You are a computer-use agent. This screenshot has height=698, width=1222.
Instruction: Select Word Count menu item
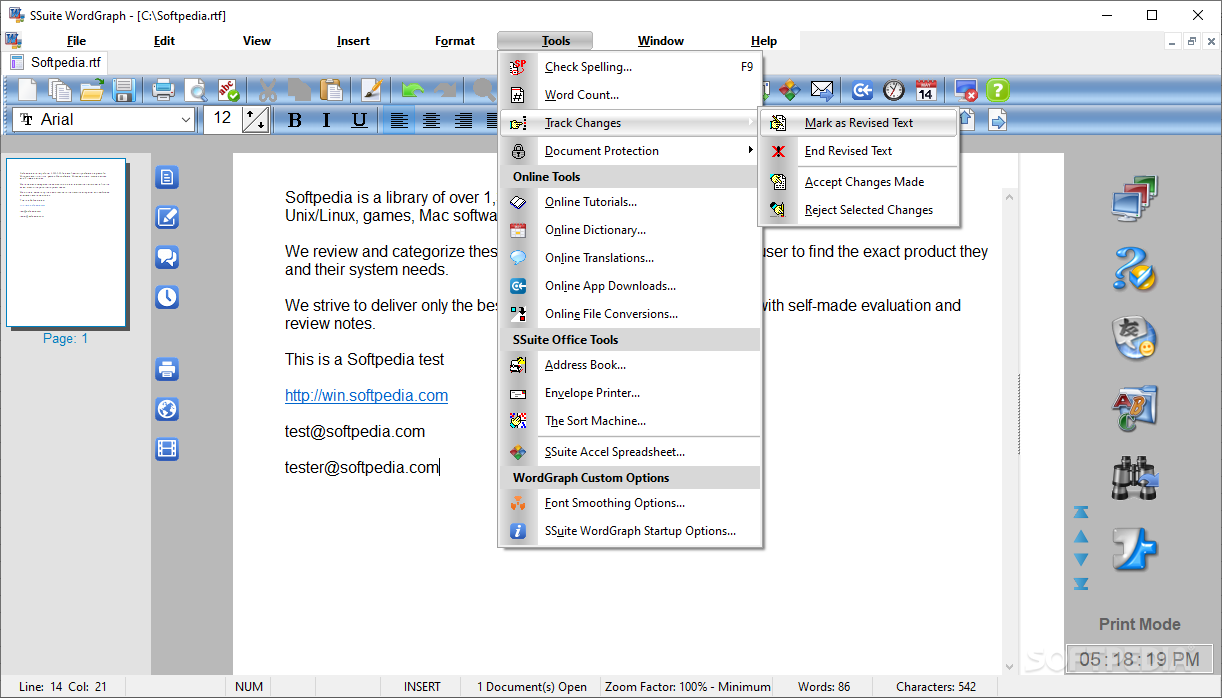point(631,95)
